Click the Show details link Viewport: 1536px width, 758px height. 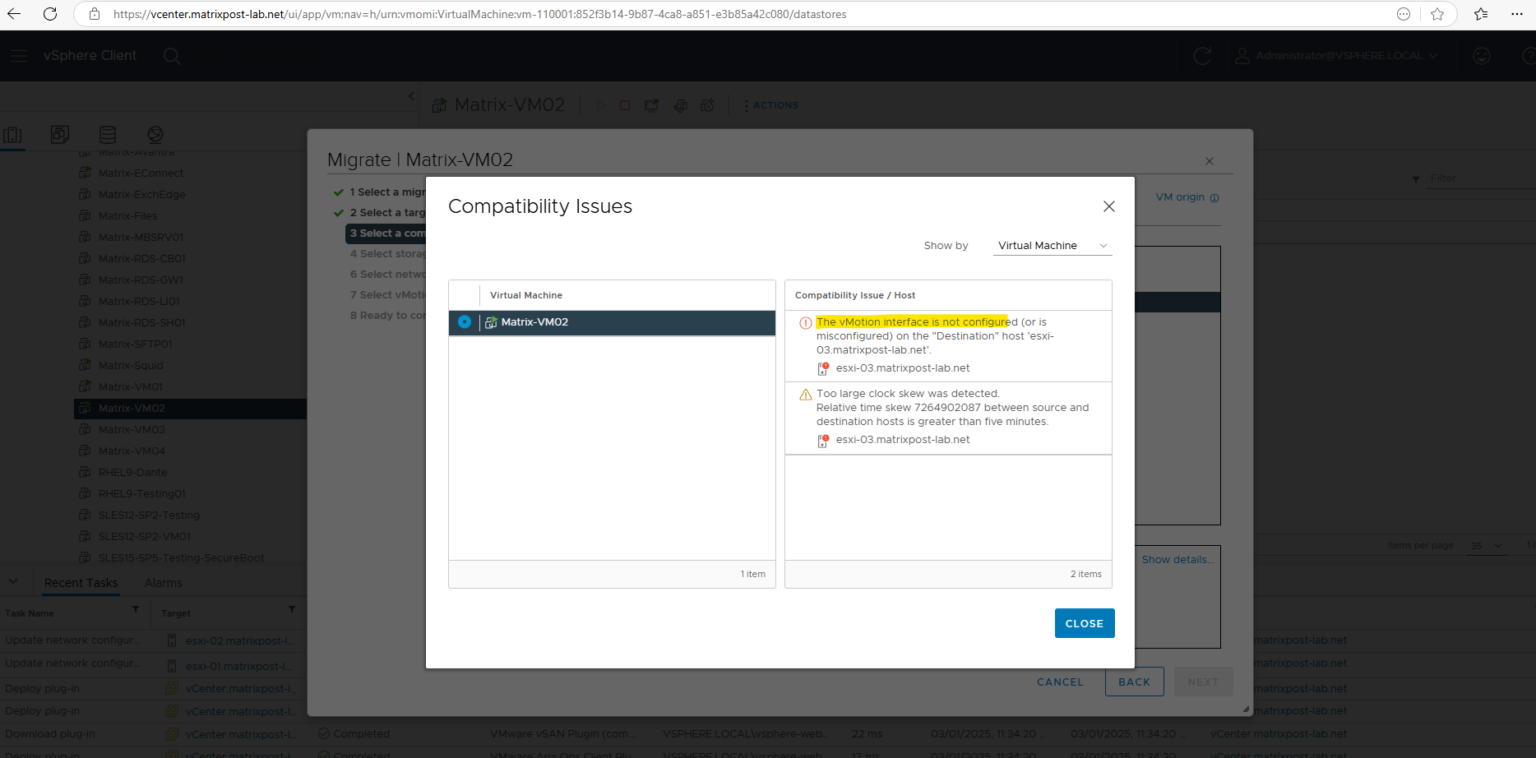pyautogui.click(x=1176, y=559)
